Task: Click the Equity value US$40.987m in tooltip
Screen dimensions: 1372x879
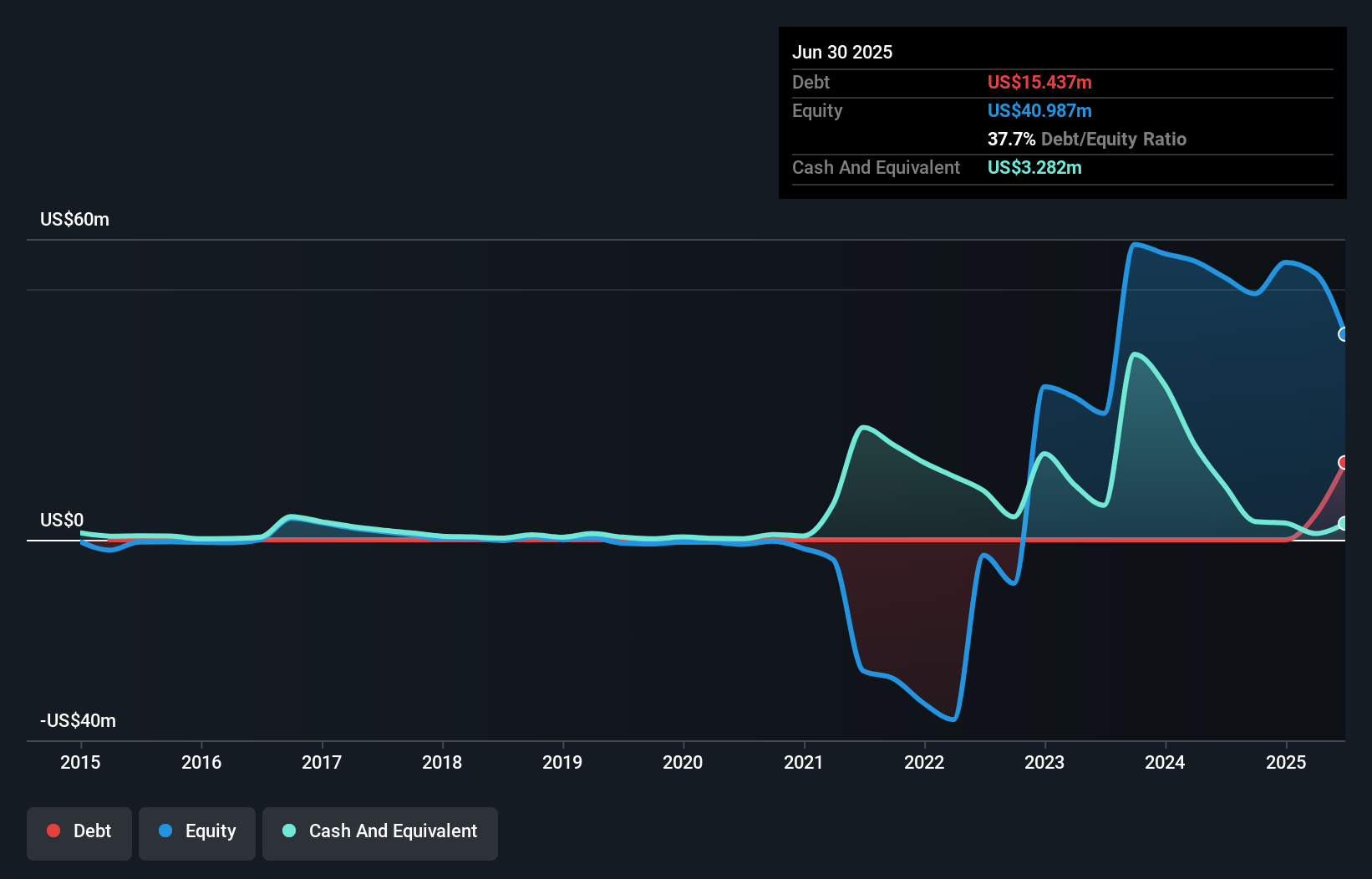Action: pos(1039,110)
